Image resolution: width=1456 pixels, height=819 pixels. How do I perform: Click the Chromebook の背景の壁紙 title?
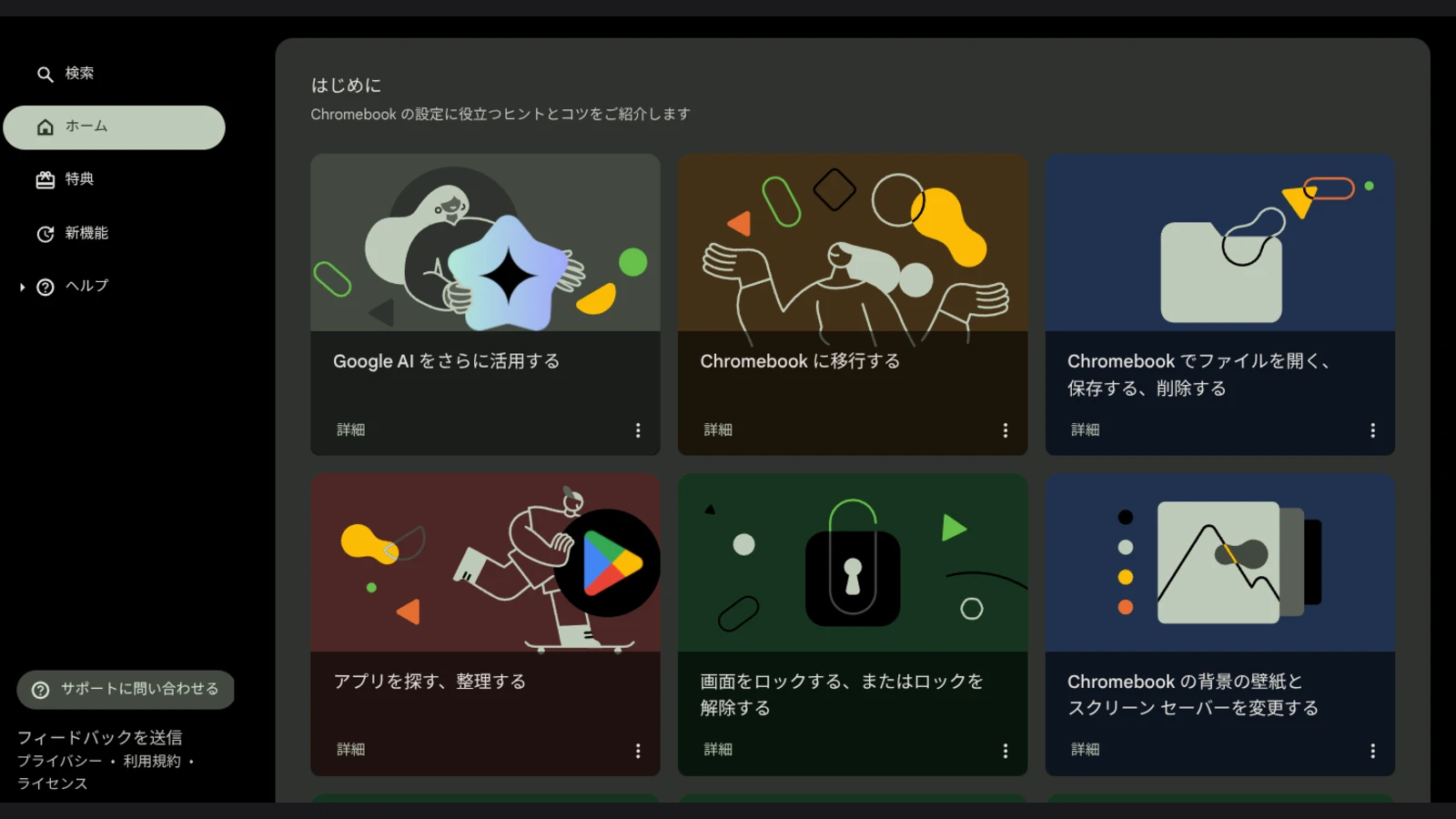coord(1193,694)
